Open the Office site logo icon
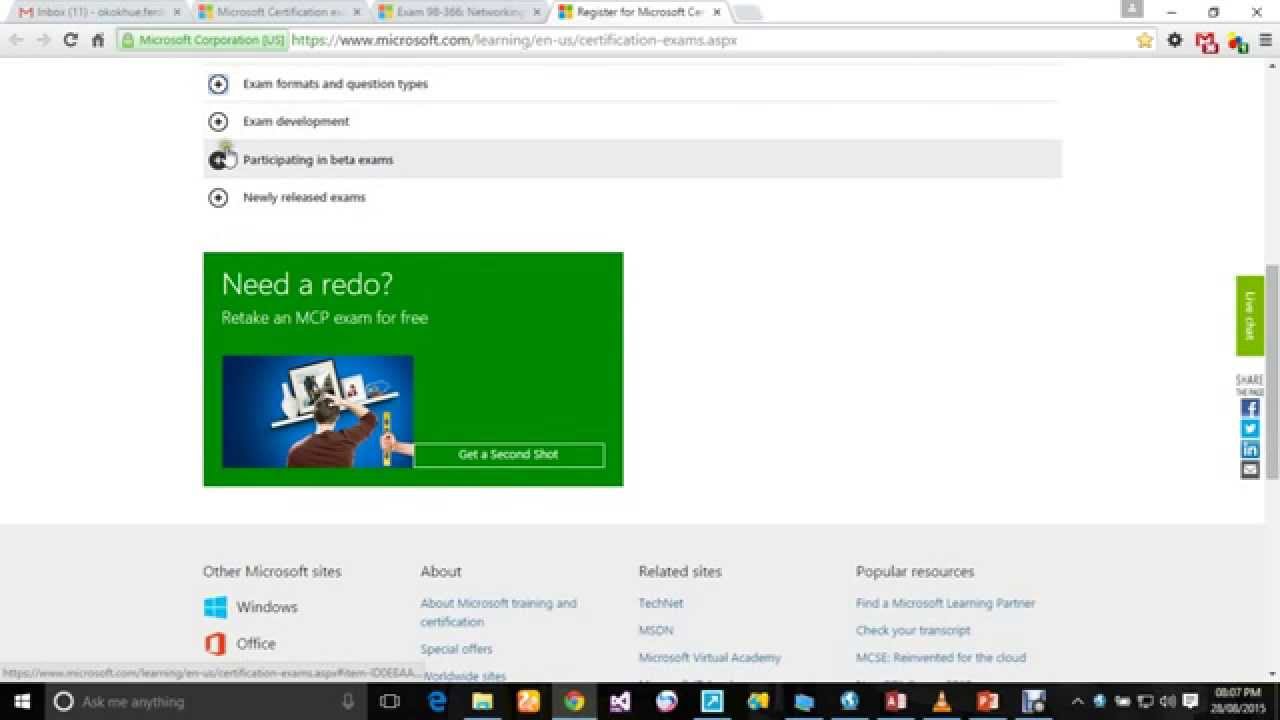 (215, 643)
